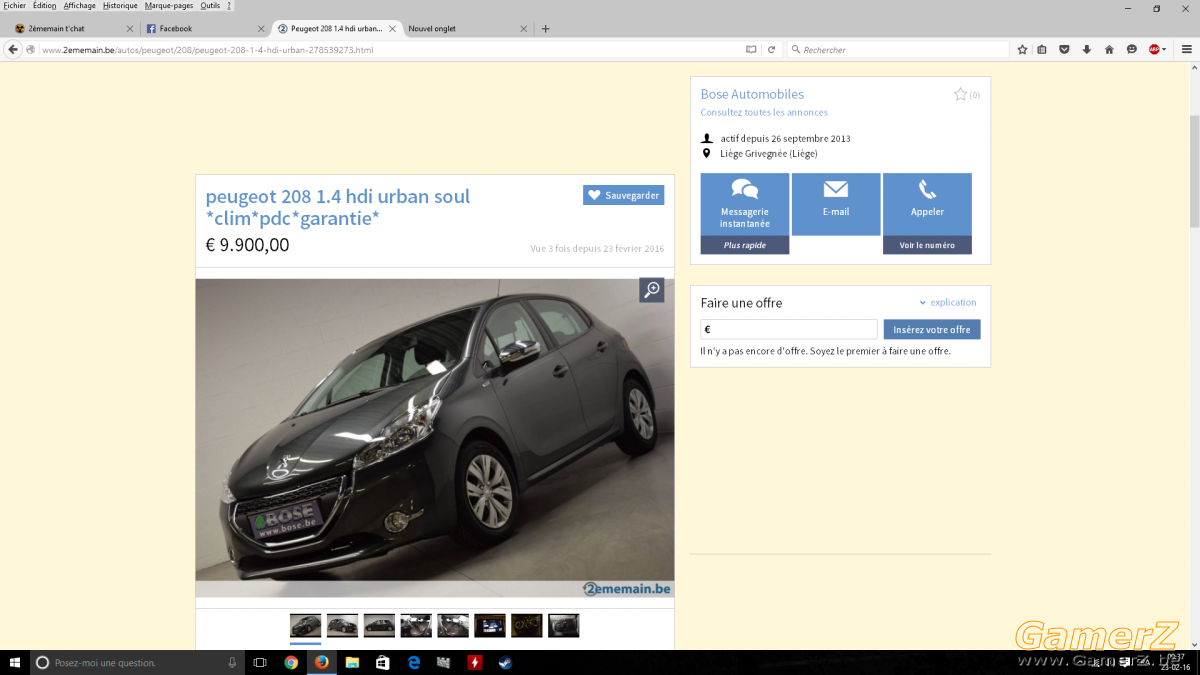The image size is (1200, 675).
Task: Click 'Voir le numéro' under Appeler
Action: pyautogui.click(x=927, y=245)
